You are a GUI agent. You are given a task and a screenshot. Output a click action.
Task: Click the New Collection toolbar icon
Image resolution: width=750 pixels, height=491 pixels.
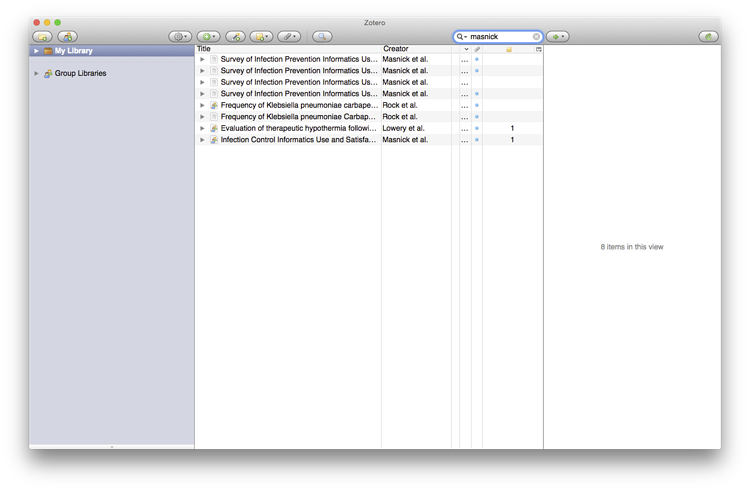pyautogui.click(x=42, y=37)
